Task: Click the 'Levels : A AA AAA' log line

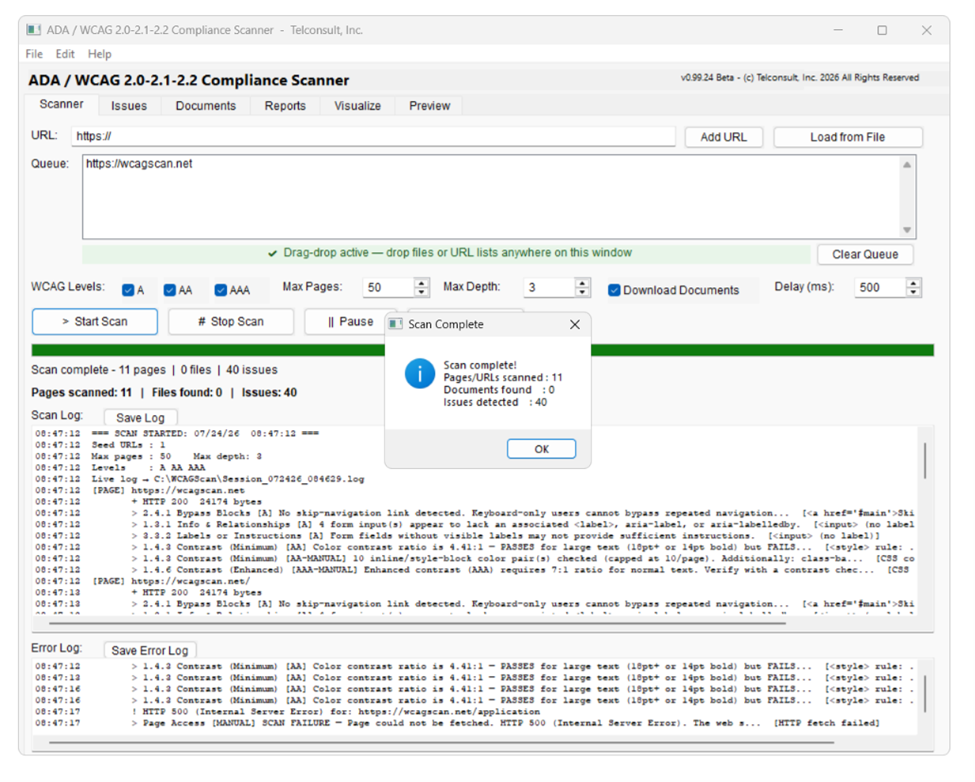Action: [120, 467]
